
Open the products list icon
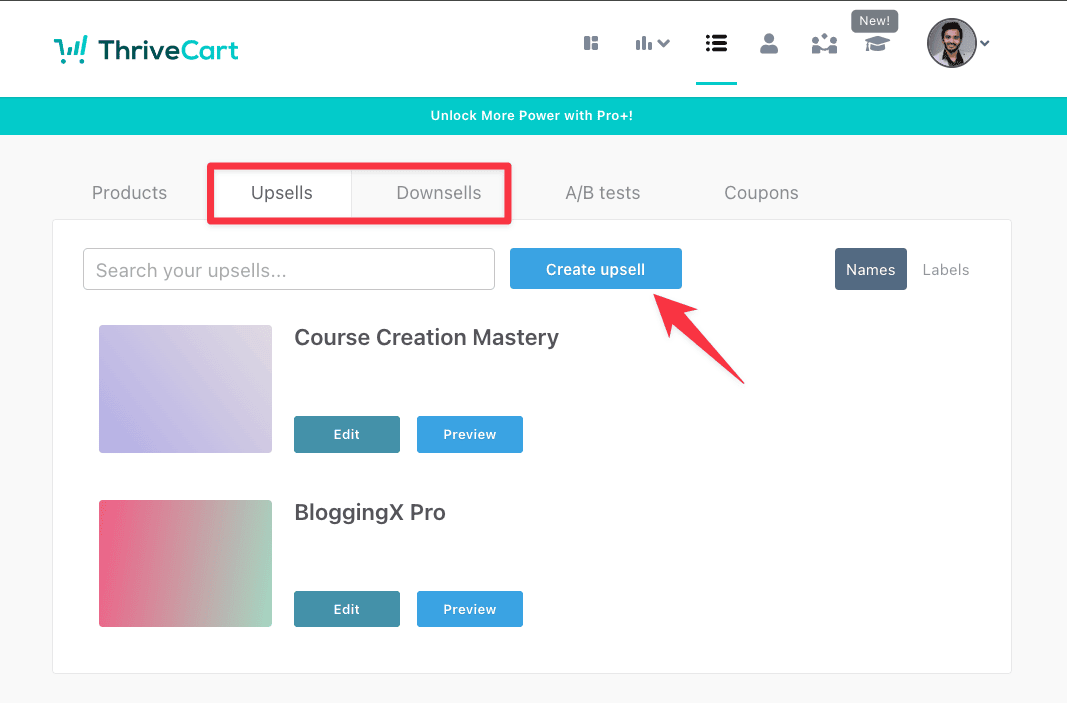(x=716, y=44)
